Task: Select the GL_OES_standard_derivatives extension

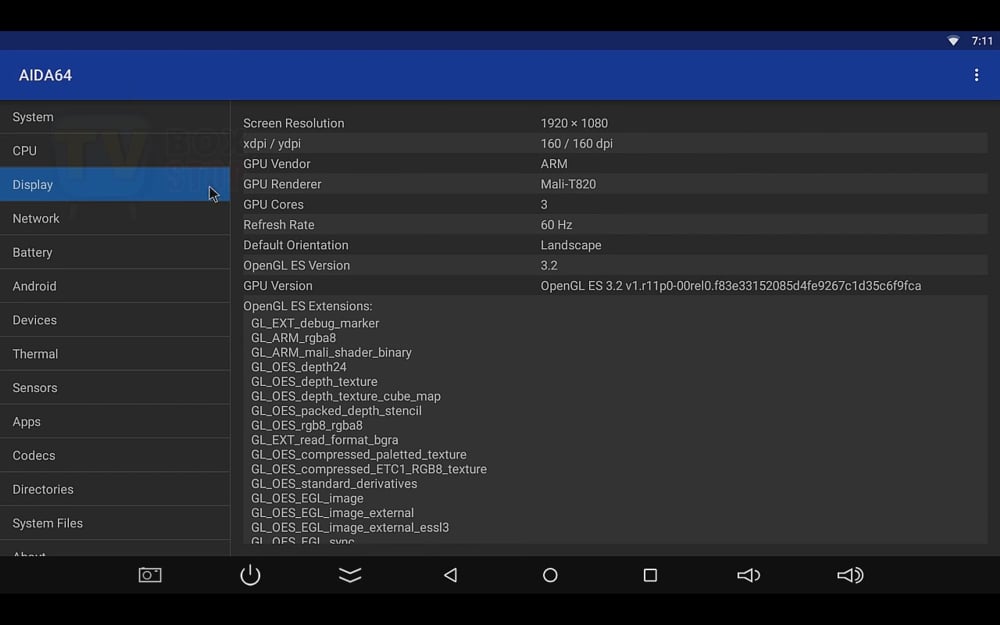Action: click(x=334, y=484)
